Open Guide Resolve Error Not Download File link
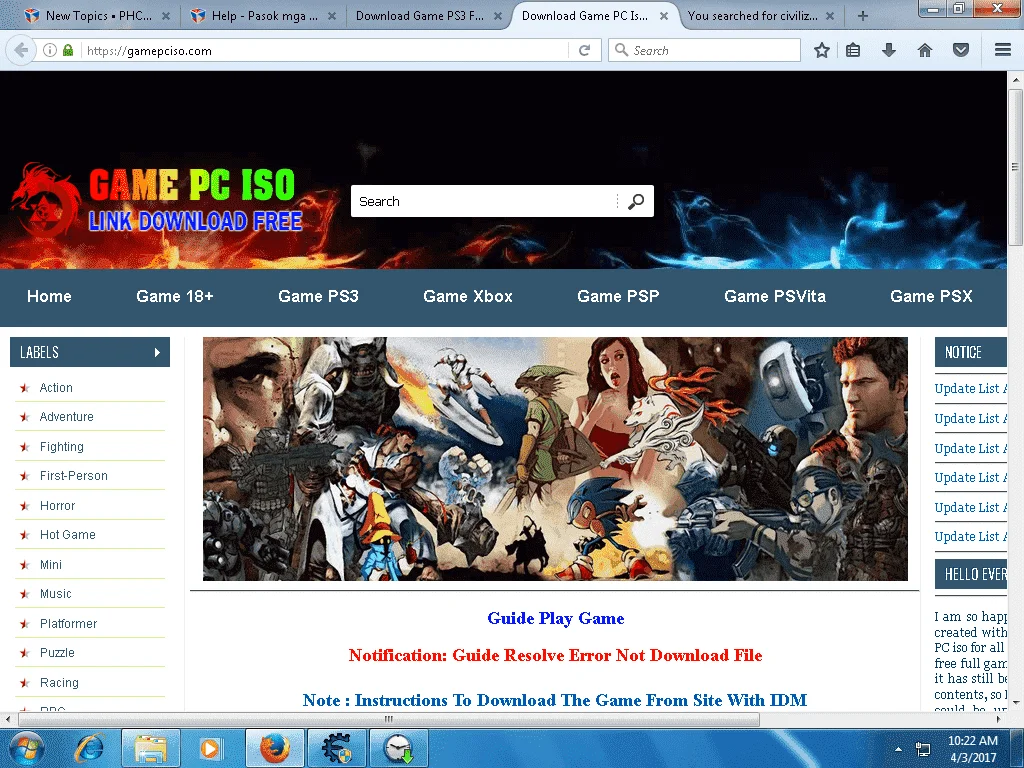This screenshot has height=768, width=1024. tap(555, 655)
